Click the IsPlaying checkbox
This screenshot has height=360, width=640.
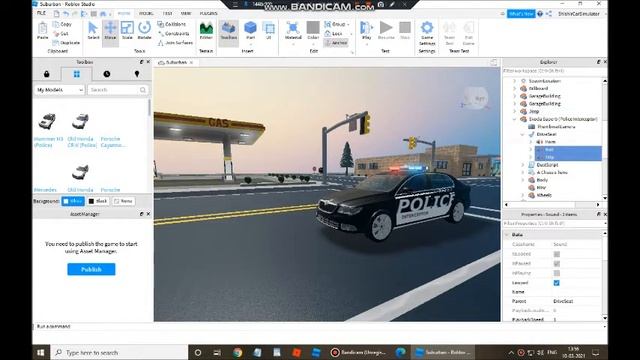556,273
